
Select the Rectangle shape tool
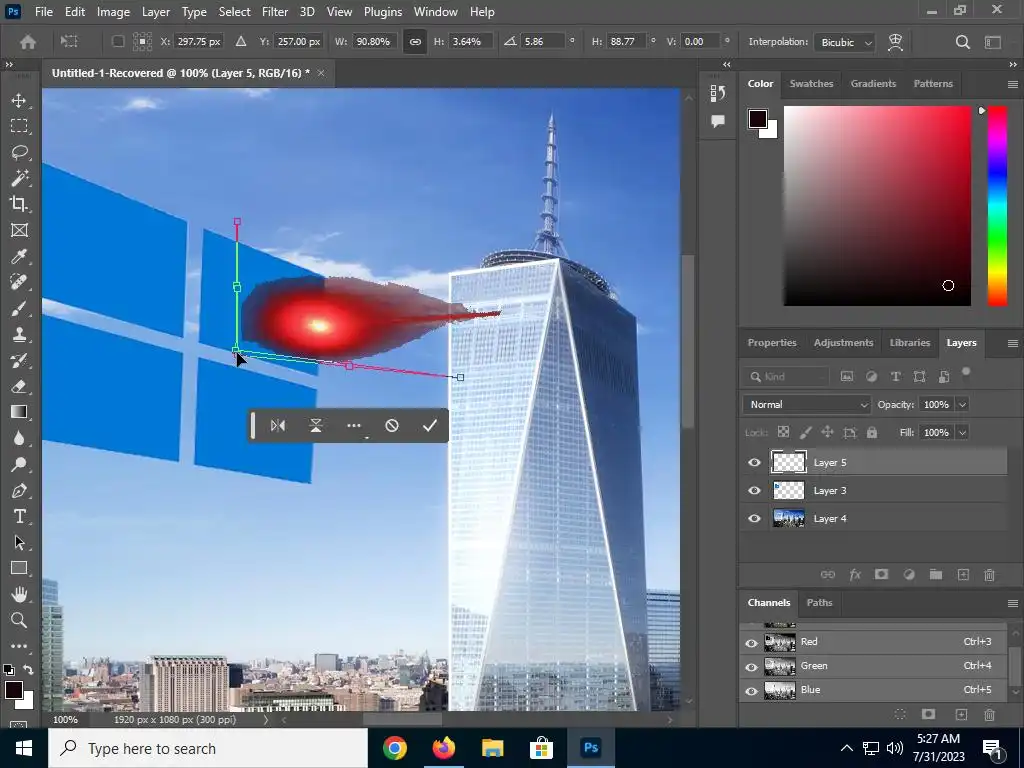coord(19,568)
